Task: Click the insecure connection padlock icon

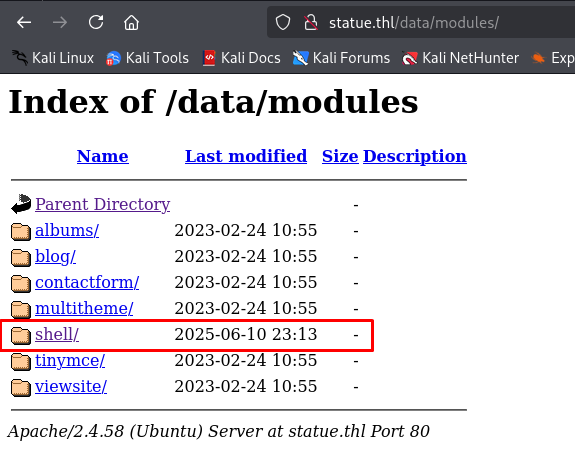Action: 311,23
